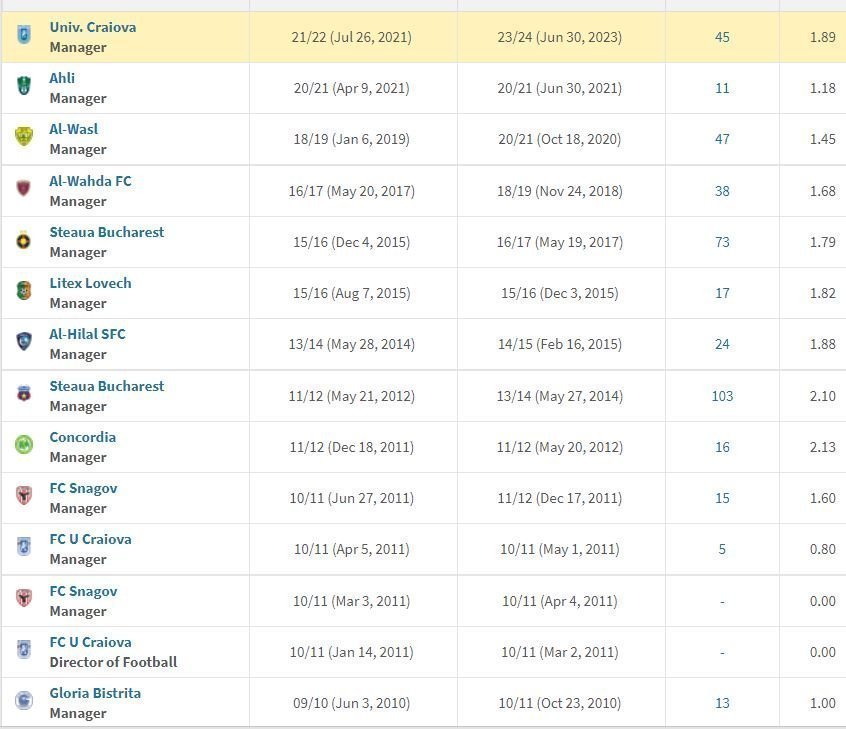Click the 15 matches link for FC Snagov

point(722,498)
